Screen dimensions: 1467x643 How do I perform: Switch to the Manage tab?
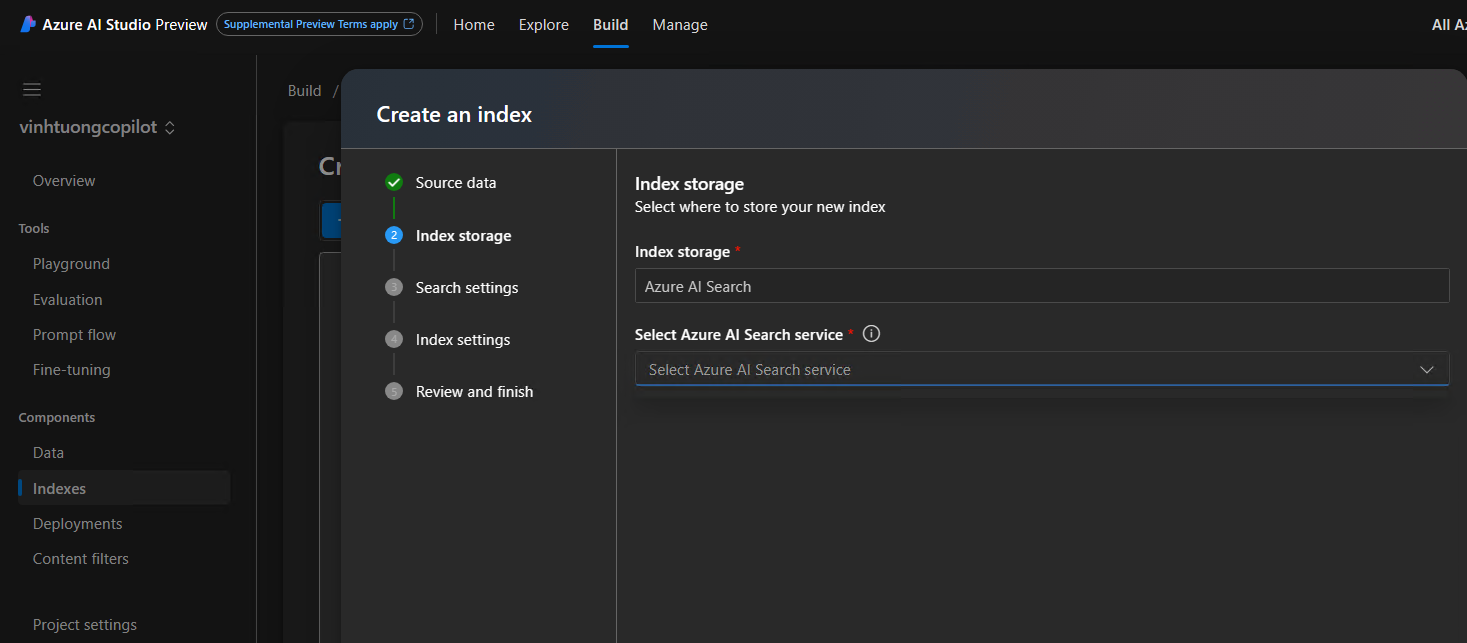[679, 25]
